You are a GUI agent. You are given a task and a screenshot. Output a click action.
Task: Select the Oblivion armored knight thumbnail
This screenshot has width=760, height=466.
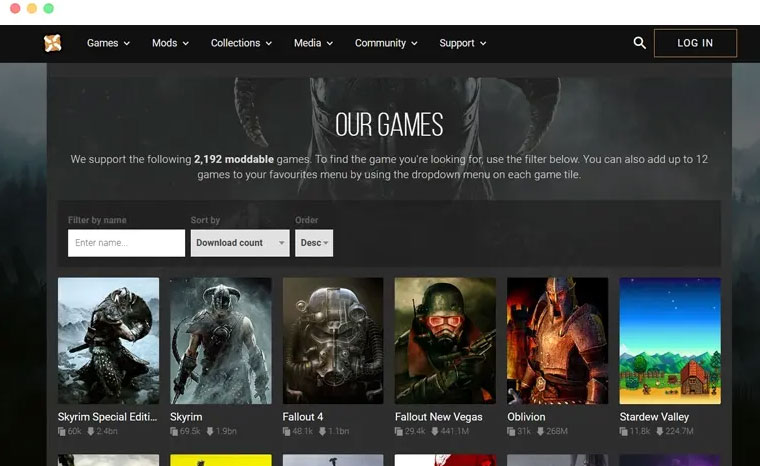pos(557,341)
